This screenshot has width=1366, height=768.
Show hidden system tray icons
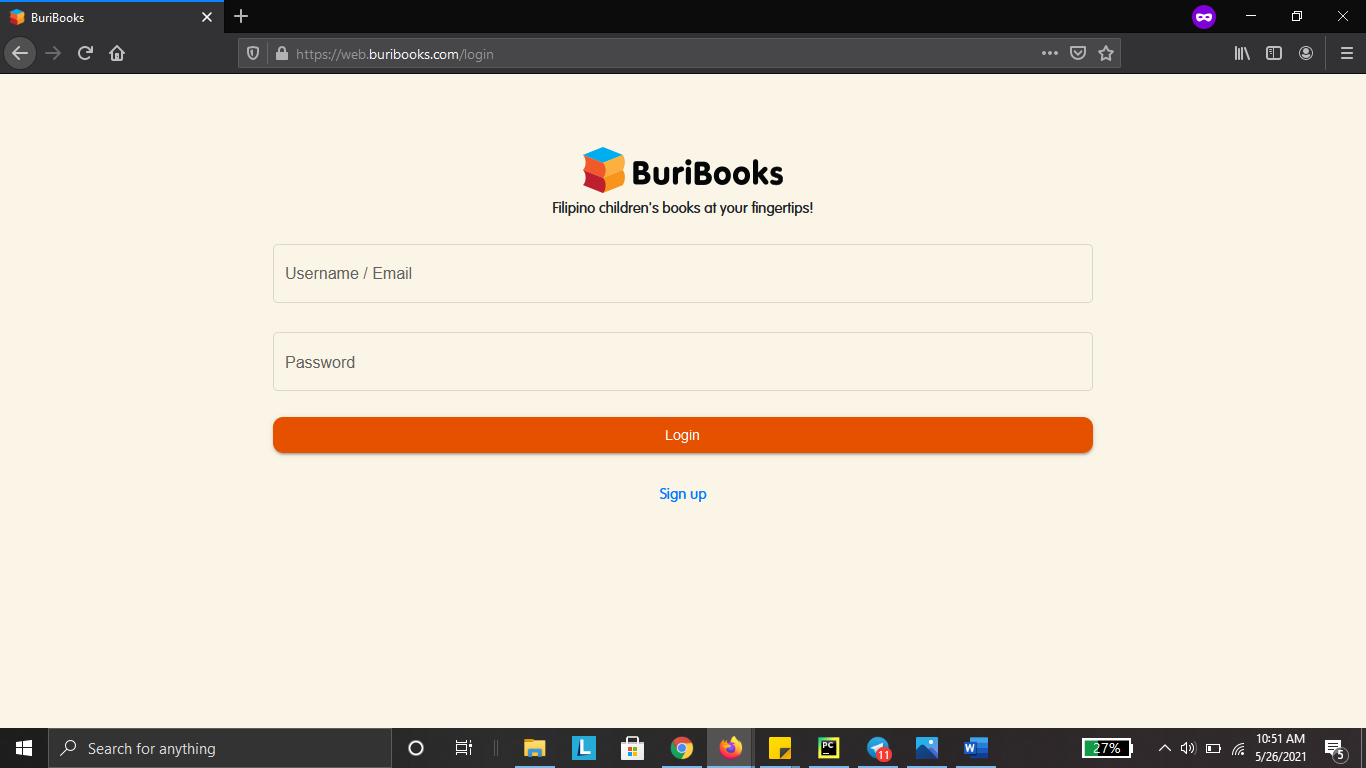point(1164,748)
